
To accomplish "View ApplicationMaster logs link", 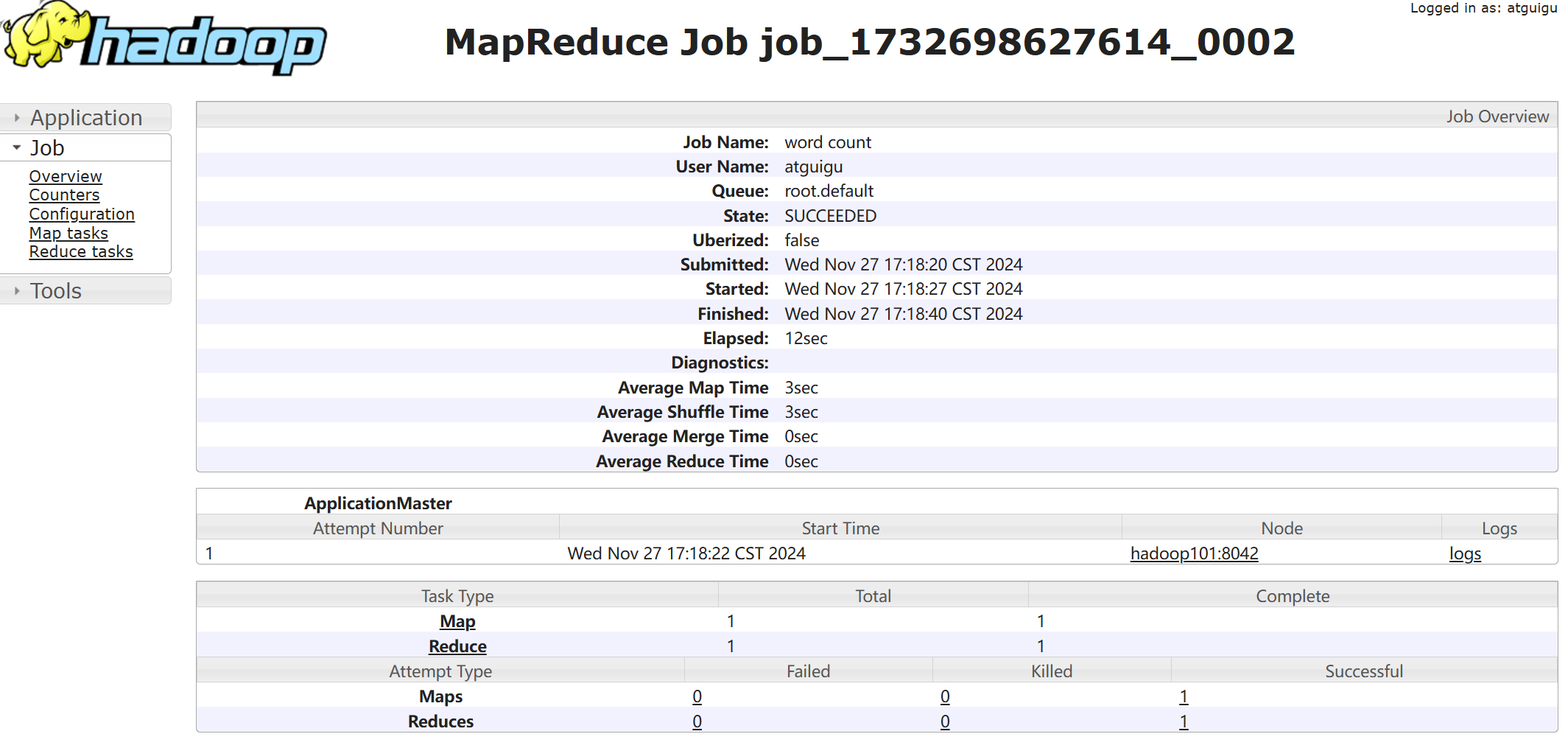I will click(x=1464, y=553).
